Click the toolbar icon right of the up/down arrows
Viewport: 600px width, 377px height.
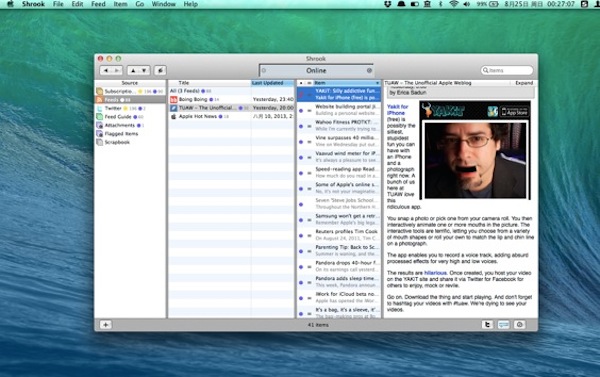click(x=160, y=70)
